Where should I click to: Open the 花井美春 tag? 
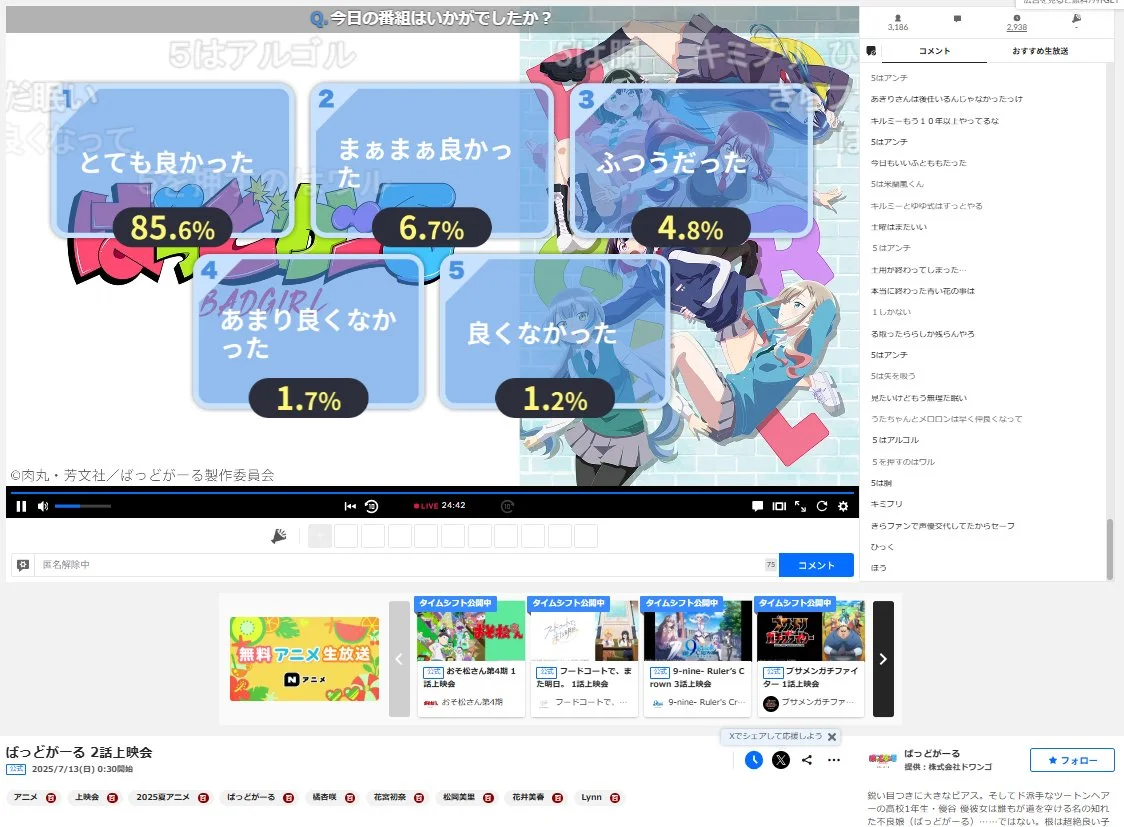tap(528, 797)
